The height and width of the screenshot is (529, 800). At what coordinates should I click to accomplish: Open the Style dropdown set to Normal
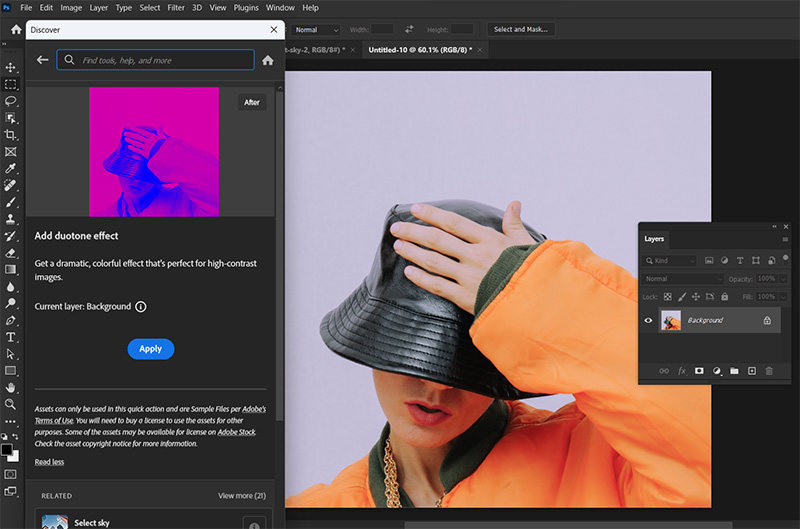pos(316,30)
